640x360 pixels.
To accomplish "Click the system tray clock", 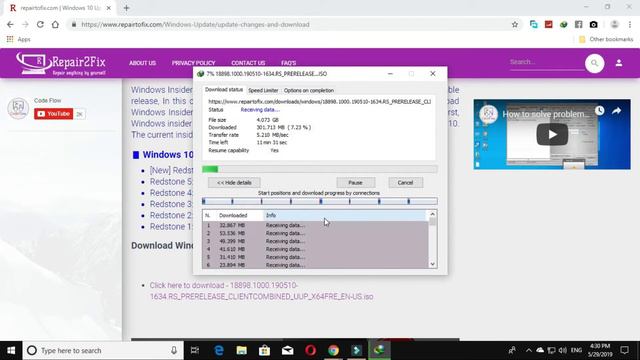I will tap(600, 350).
